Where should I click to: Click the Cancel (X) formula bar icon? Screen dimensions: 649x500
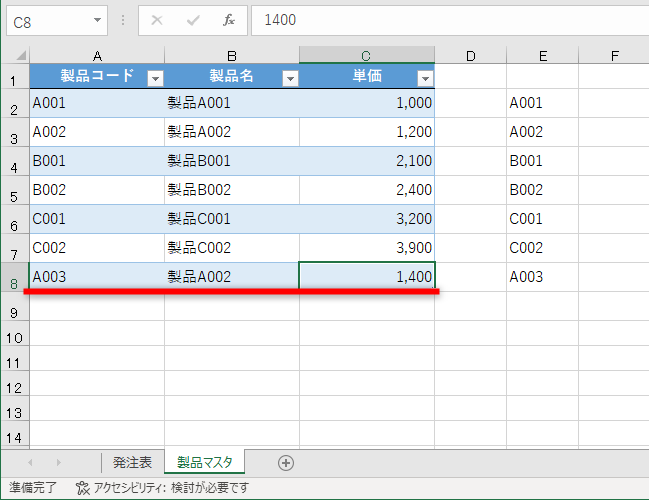[x=157, y=20]
